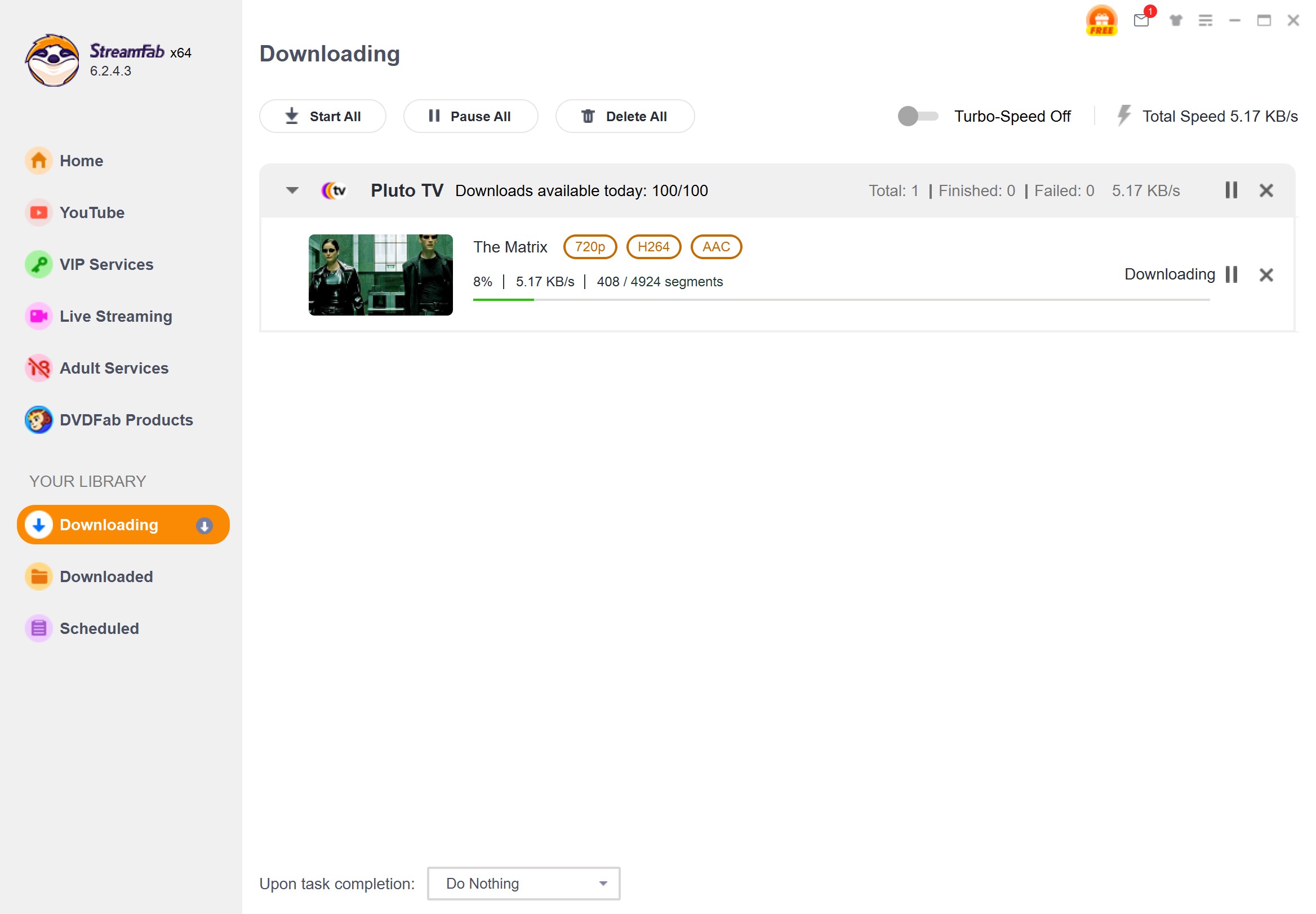This screenshot has width=1316, height=914.
Task: Minimize the StreamFab window
Action: tap(1234, 21)
